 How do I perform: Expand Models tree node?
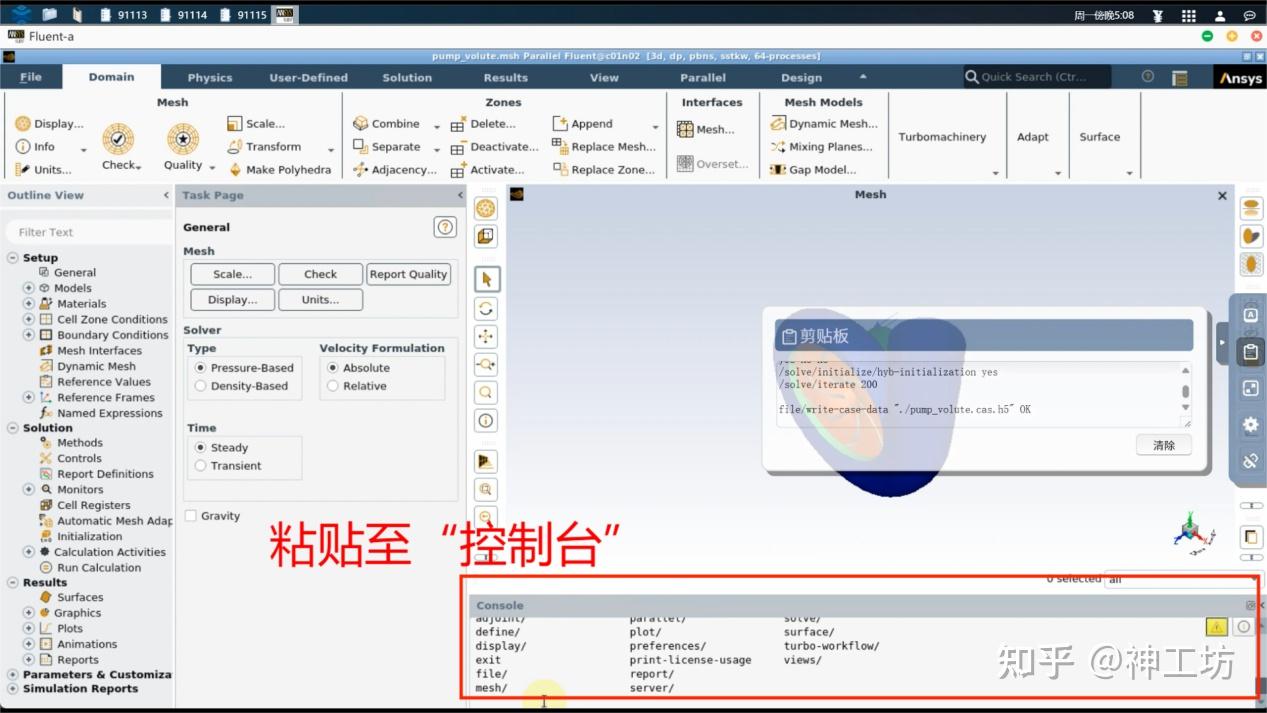coord(29,288)
